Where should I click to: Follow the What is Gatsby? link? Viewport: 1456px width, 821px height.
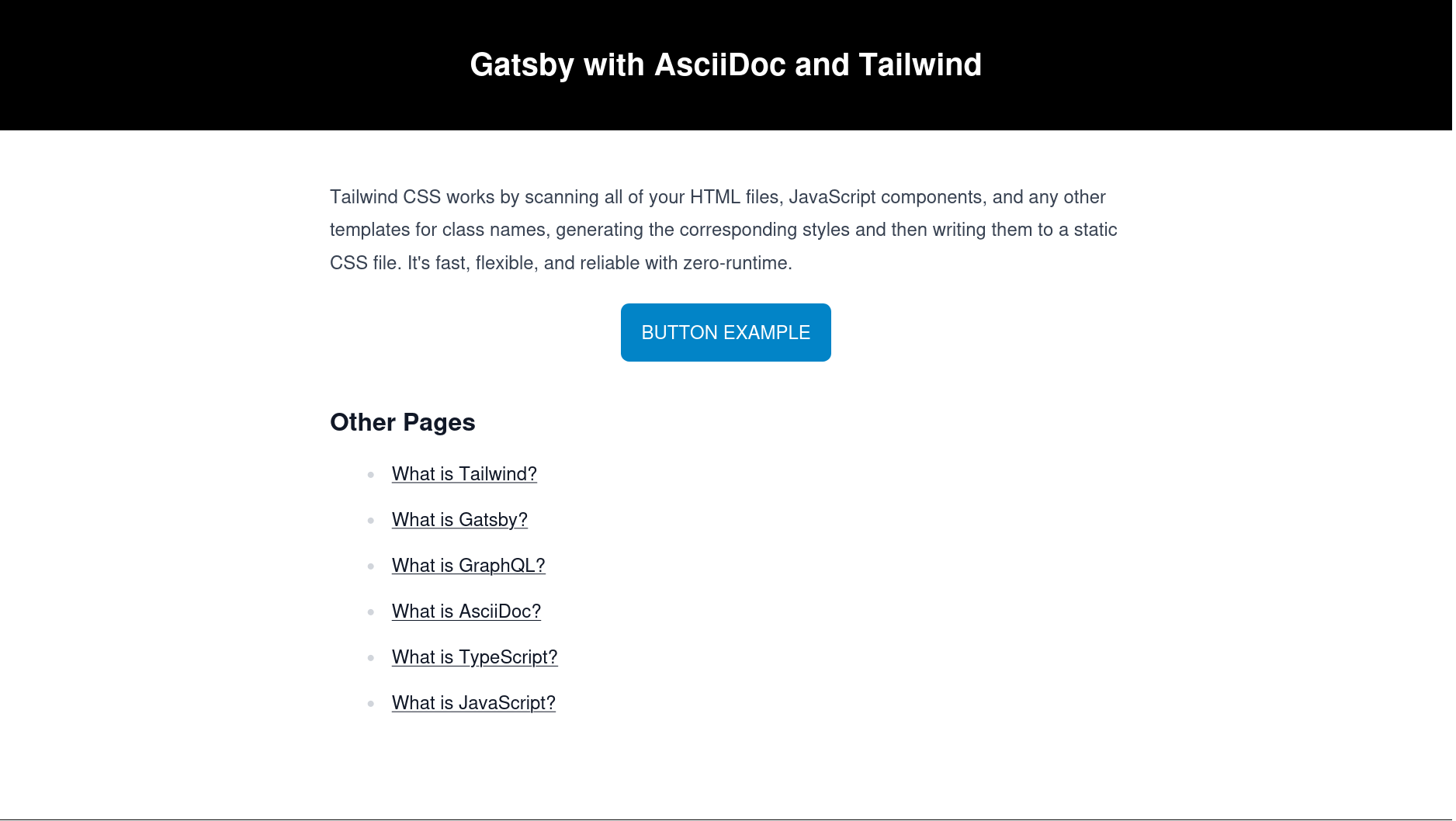coord(459,520)
